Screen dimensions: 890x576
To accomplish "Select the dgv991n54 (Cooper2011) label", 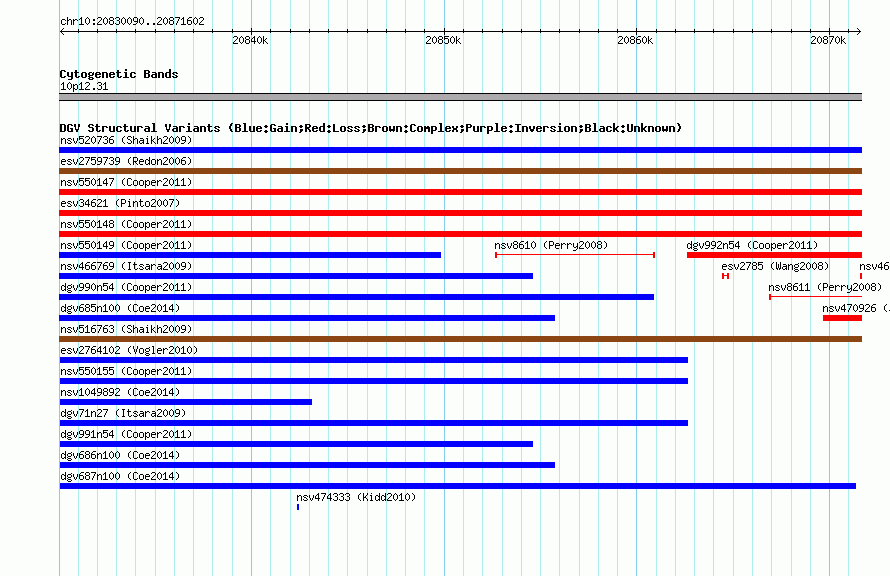I will (x=126, y=434).
